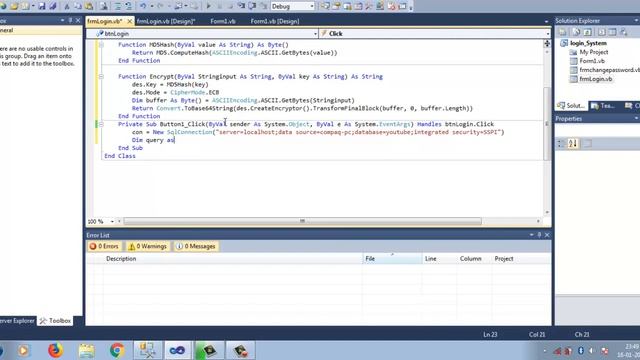Screen dimensions: 640x360
Task: Collapse the Encrypt function outline
Action: click(101, 76)
